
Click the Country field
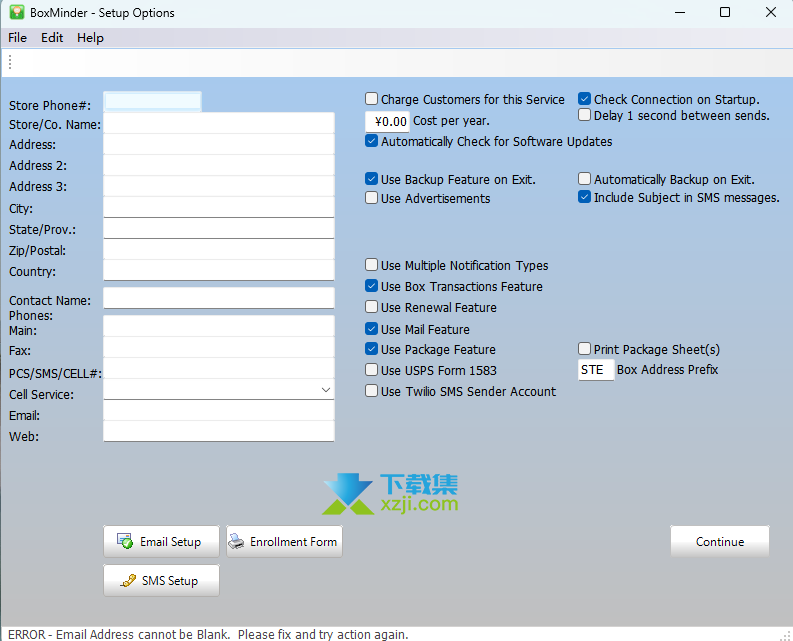pos(219,270)
